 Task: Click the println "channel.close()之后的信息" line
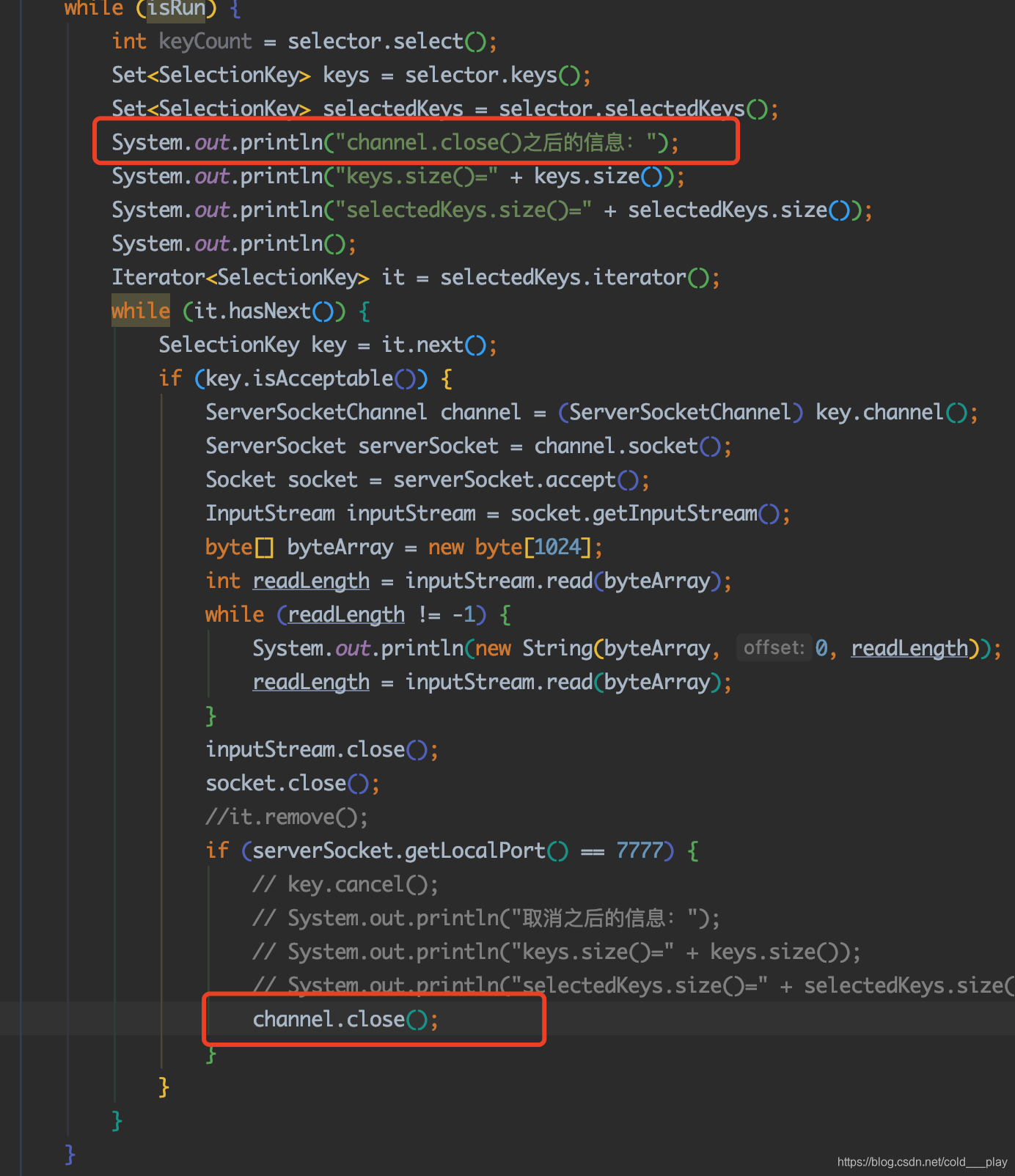395,143
